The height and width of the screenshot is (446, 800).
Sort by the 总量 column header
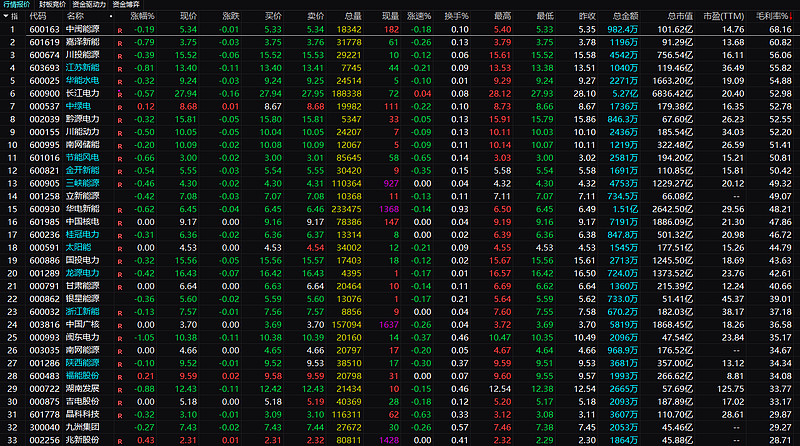pyautogui.click(x=353, y=16)
